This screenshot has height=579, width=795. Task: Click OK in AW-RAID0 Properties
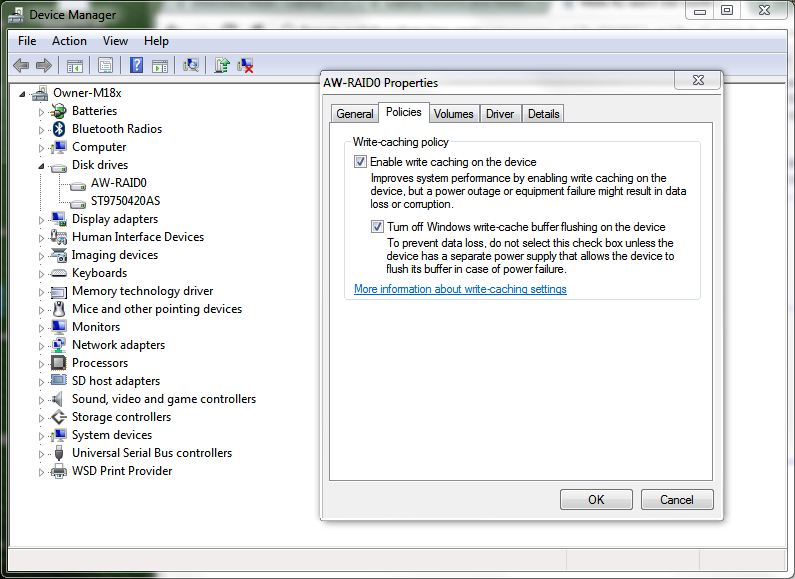click(596, 499)
